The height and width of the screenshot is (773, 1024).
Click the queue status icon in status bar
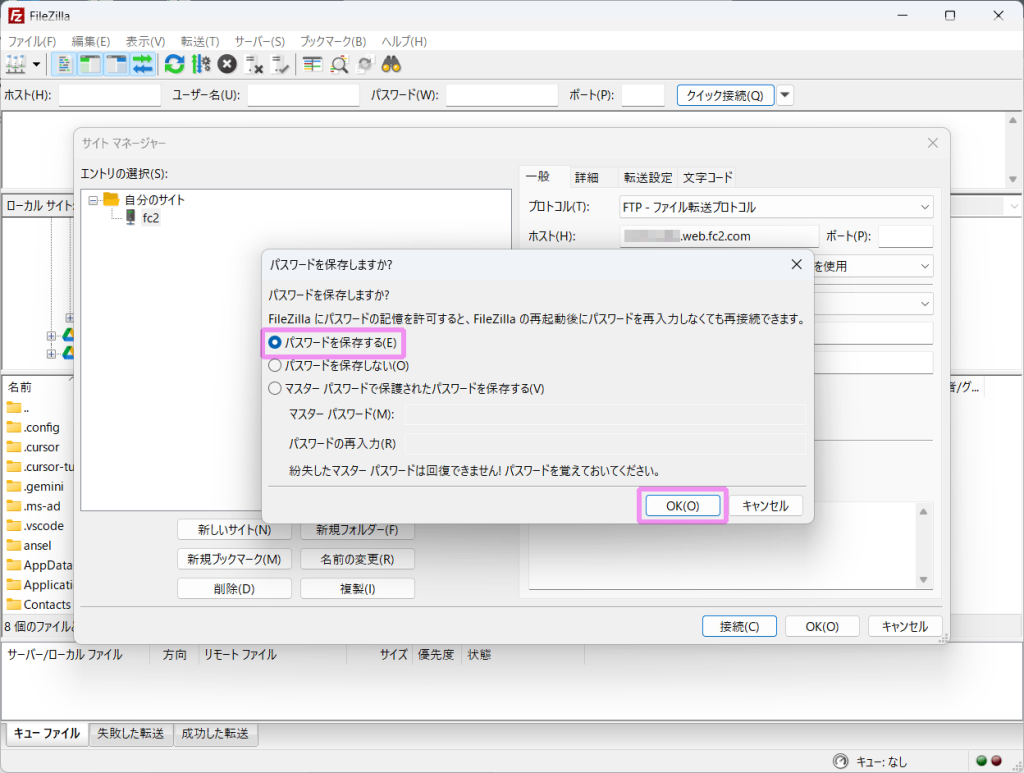(x=840, y=761)
